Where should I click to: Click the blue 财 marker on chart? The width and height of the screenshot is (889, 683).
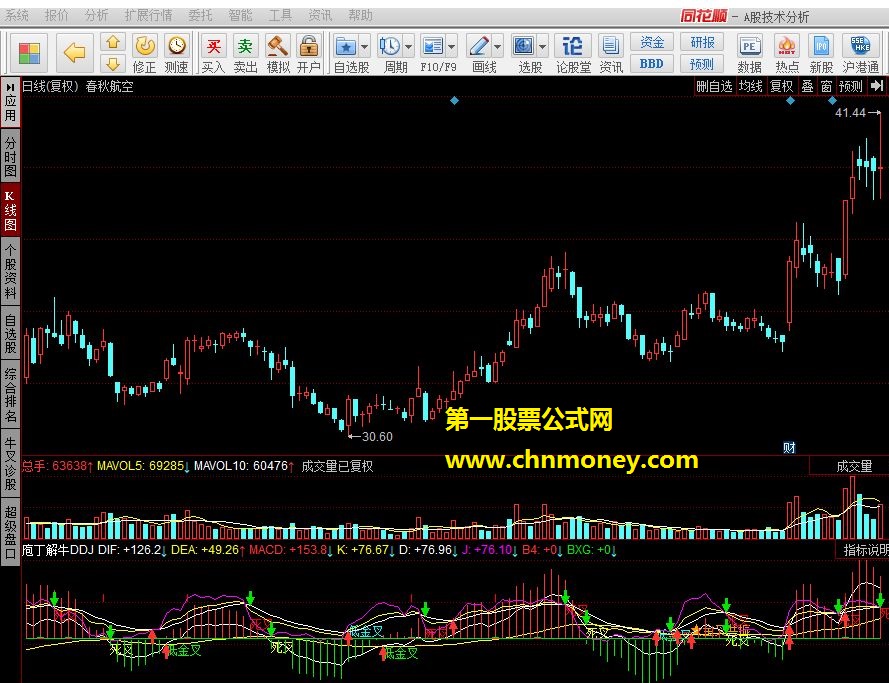pos(789,448)
